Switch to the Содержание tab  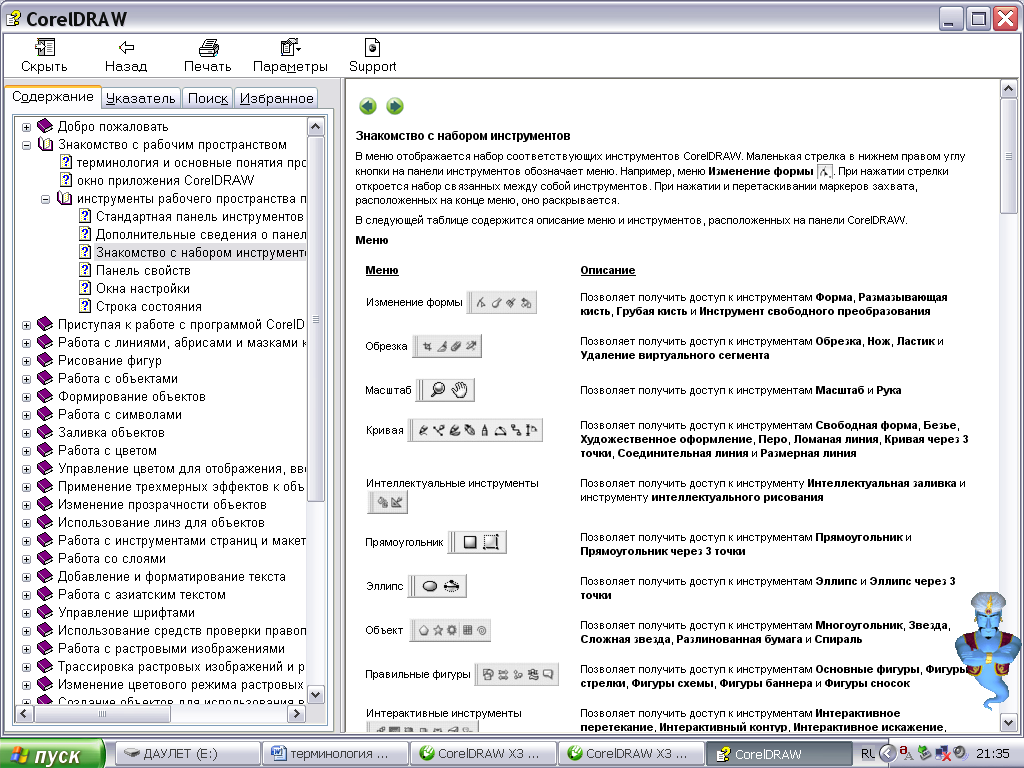pyautogui.click(x=53, y=97)
